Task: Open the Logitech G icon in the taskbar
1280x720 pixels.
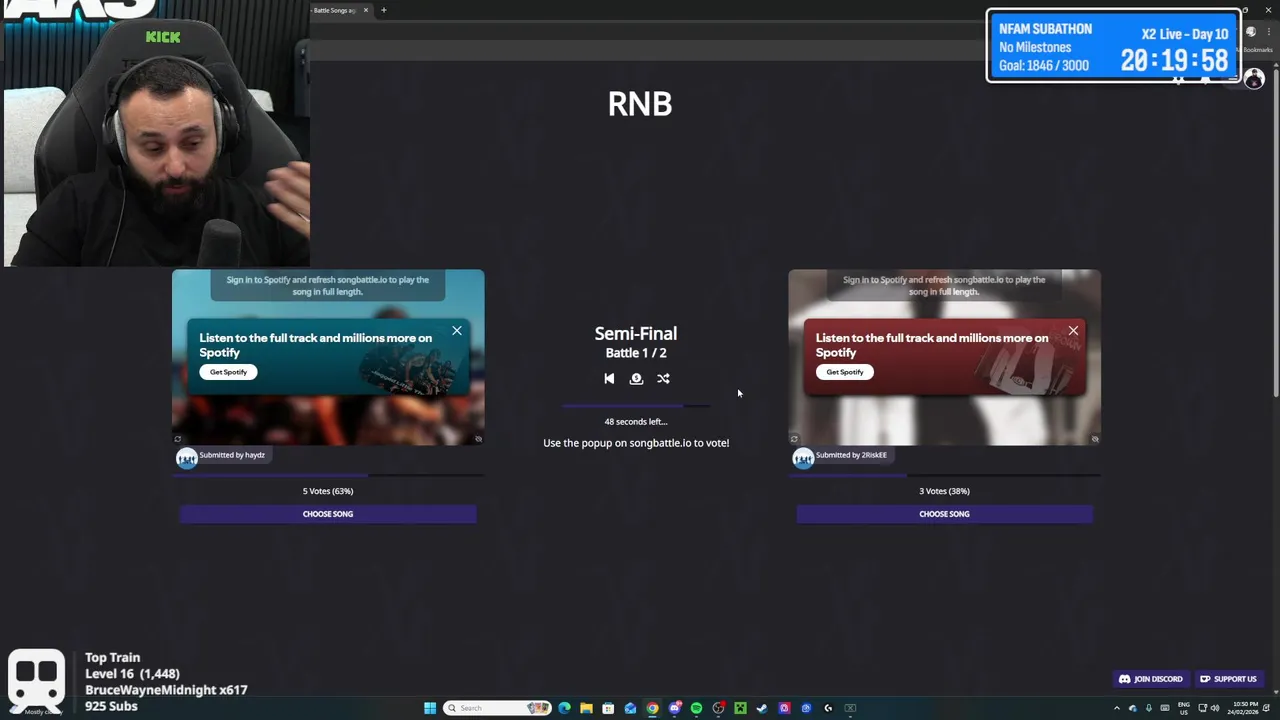Action: click(828, 708)
